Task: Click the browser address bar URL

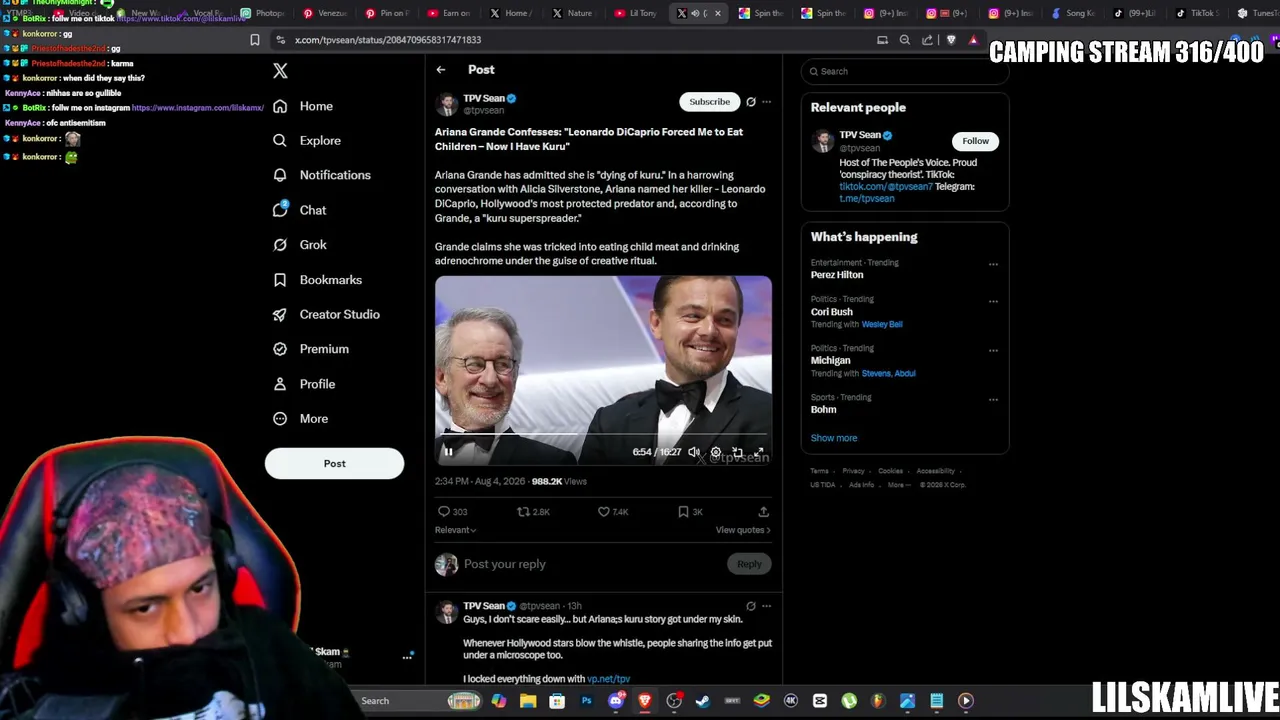Action: tap(388, 40)
